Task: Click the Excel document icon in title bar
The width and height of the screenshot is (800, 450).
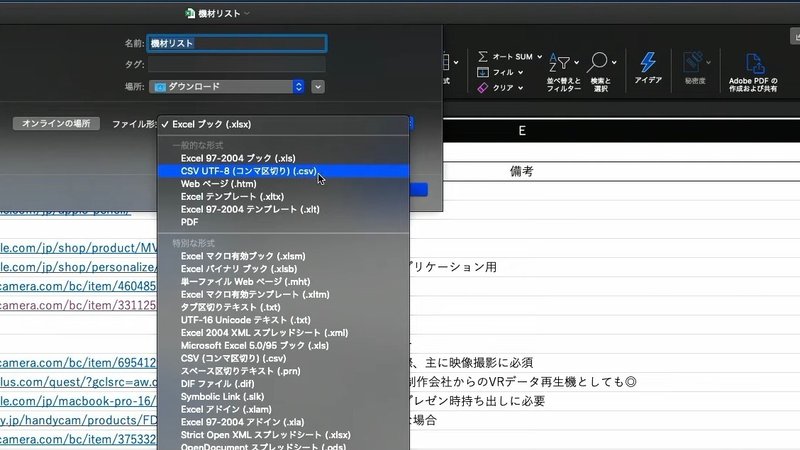Action: click(x=190, y=13)
